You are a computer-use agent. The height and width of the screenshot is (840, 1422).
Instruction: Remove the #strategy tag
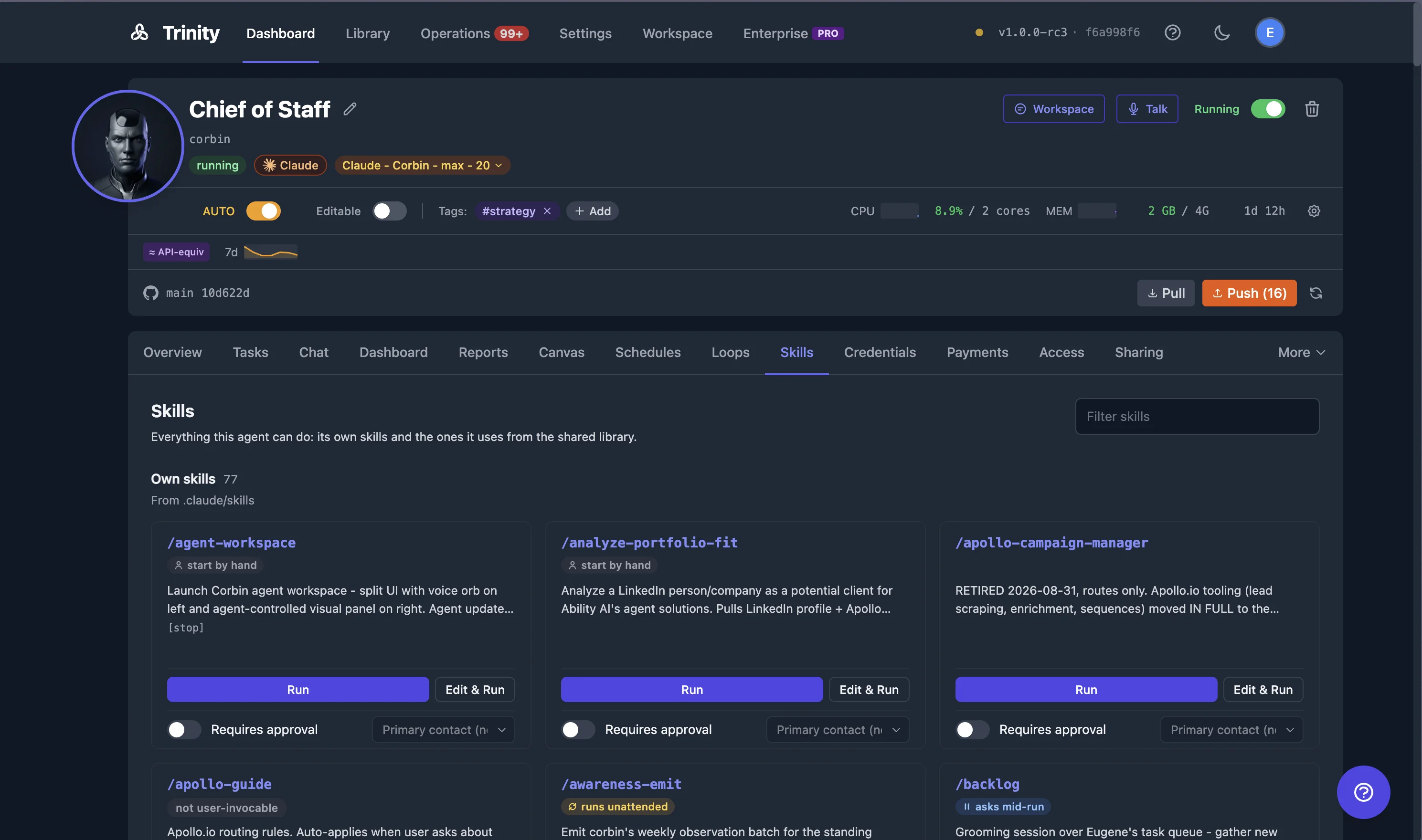547,210
